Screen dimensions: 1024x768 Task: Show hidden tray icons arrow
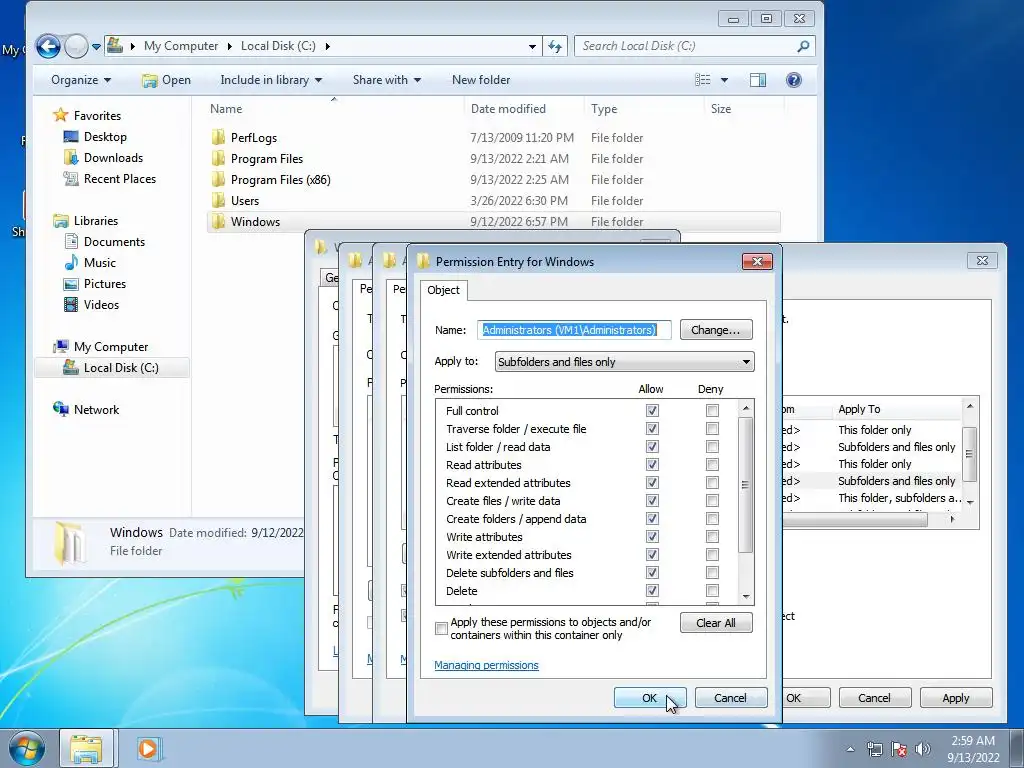(x=850, y=749)
